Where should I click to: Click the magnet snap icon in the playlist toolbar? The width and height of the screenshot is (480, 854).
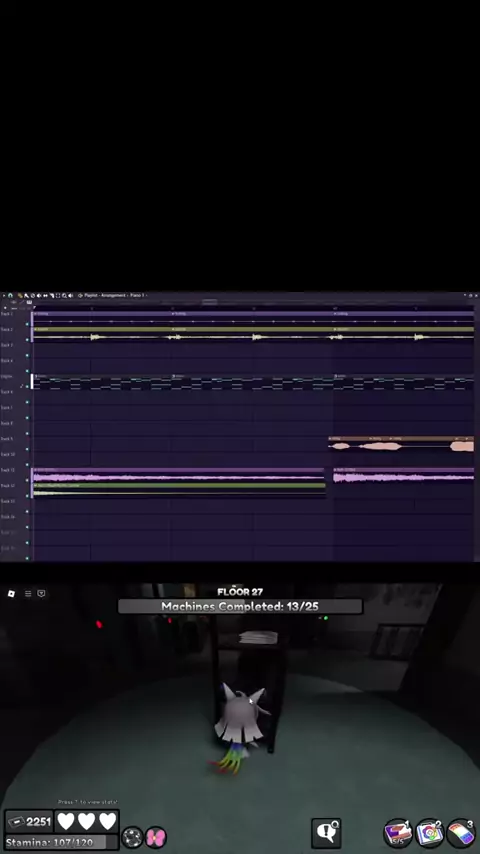click(x=10, y=295)
